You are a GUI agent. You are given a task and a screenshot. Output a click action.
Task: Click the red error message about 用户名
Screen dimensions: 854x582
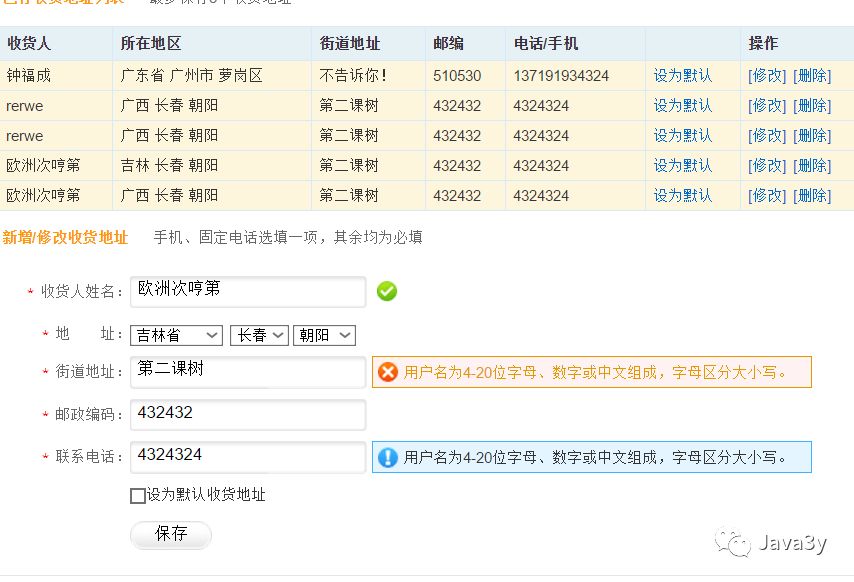tap(592, 372)
